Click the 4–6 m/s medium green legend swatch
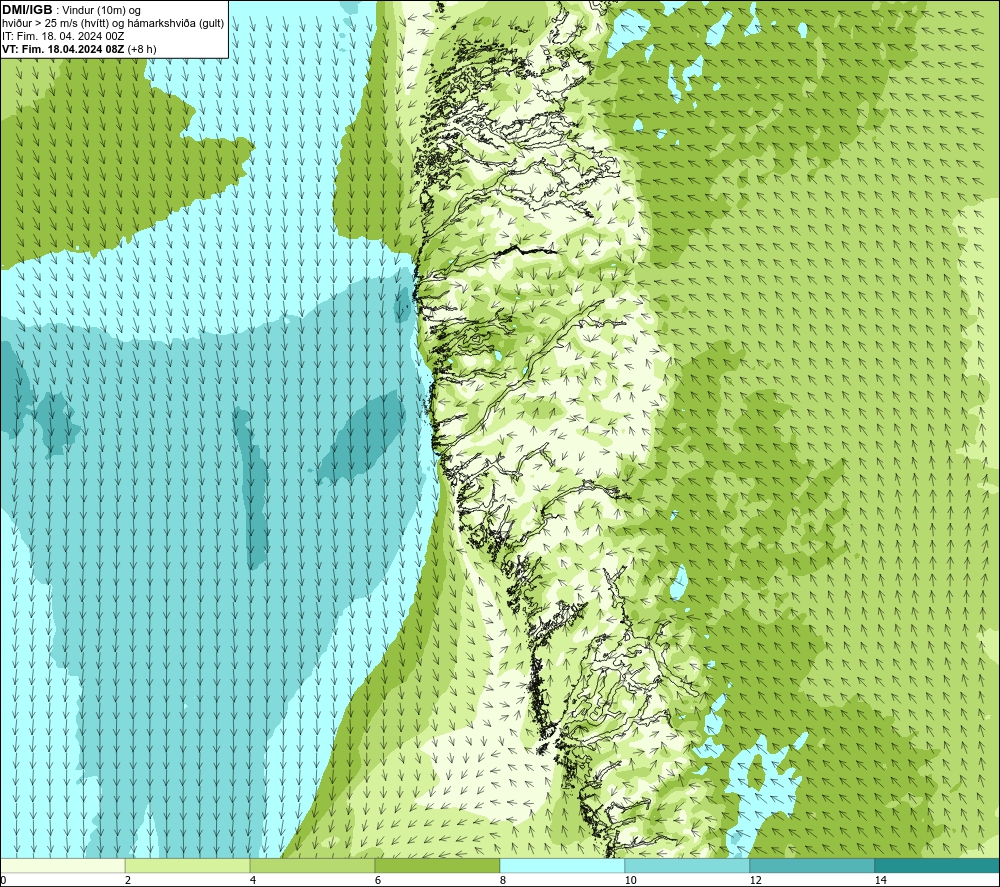 tap(312, 865)
